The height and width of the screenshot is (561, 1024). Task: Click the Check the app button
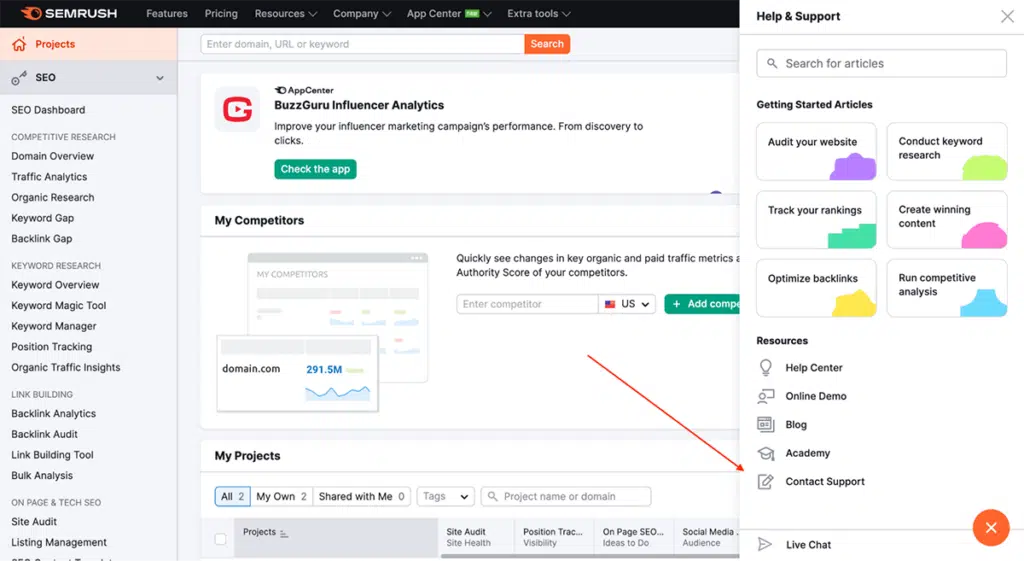(x=315, y=169)
